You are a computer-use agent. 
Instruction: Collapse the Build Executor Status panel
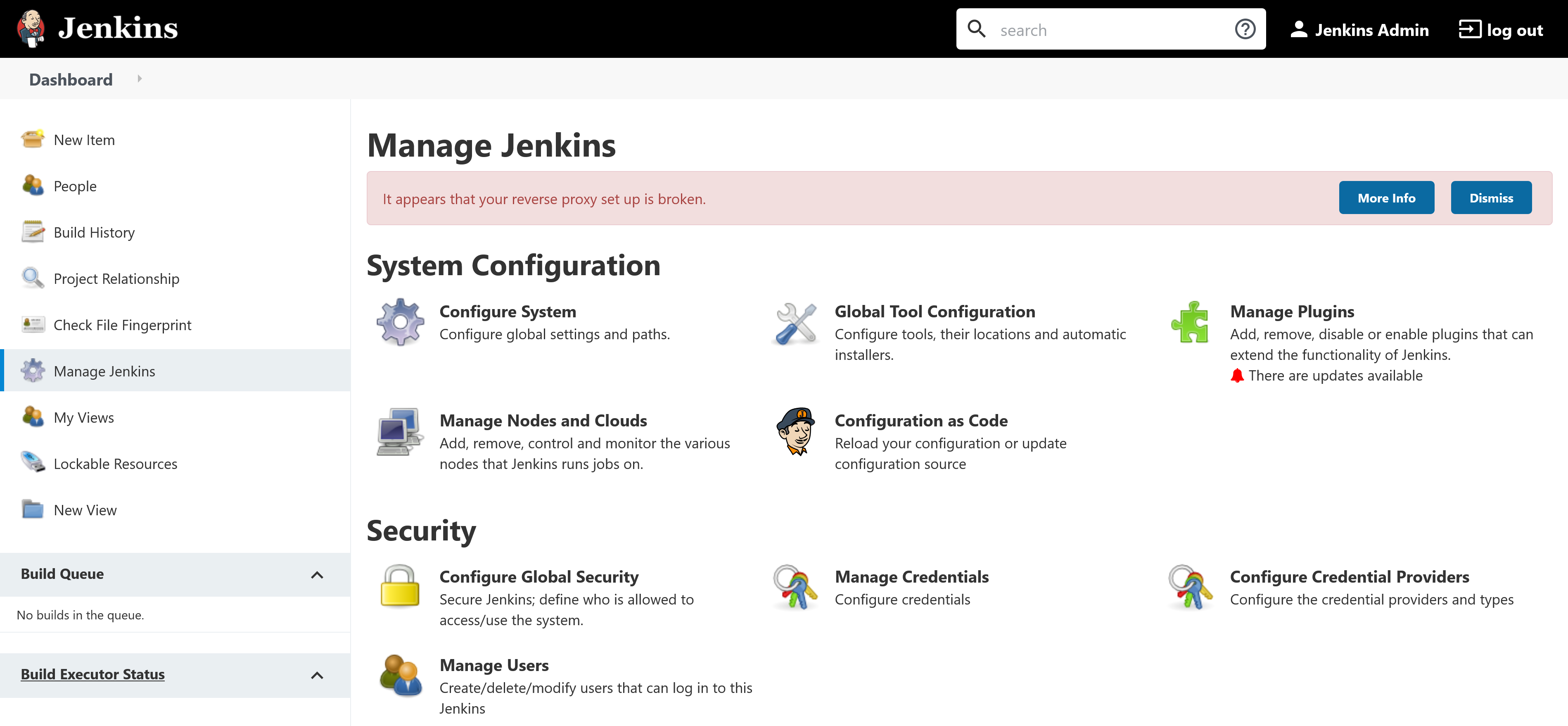317,673
